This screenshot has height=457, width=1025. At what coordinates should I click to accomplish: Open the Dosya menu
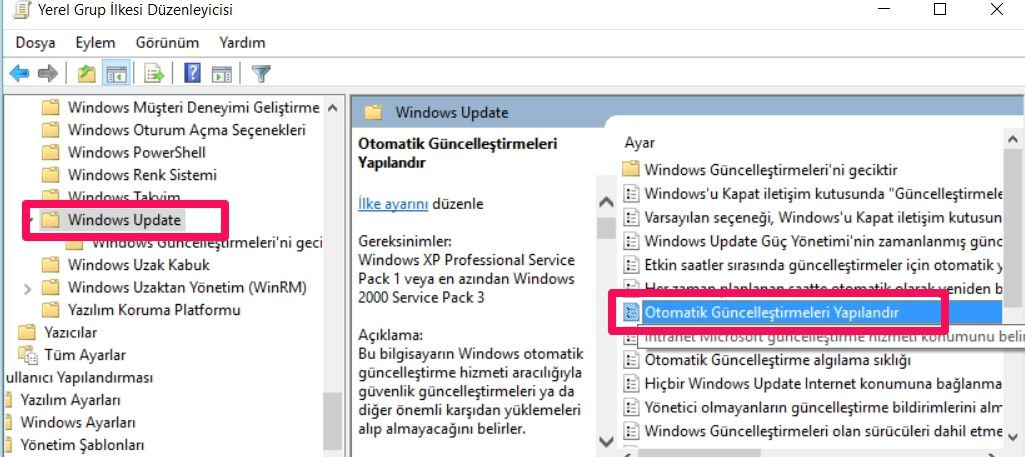(x=35, y=43)
